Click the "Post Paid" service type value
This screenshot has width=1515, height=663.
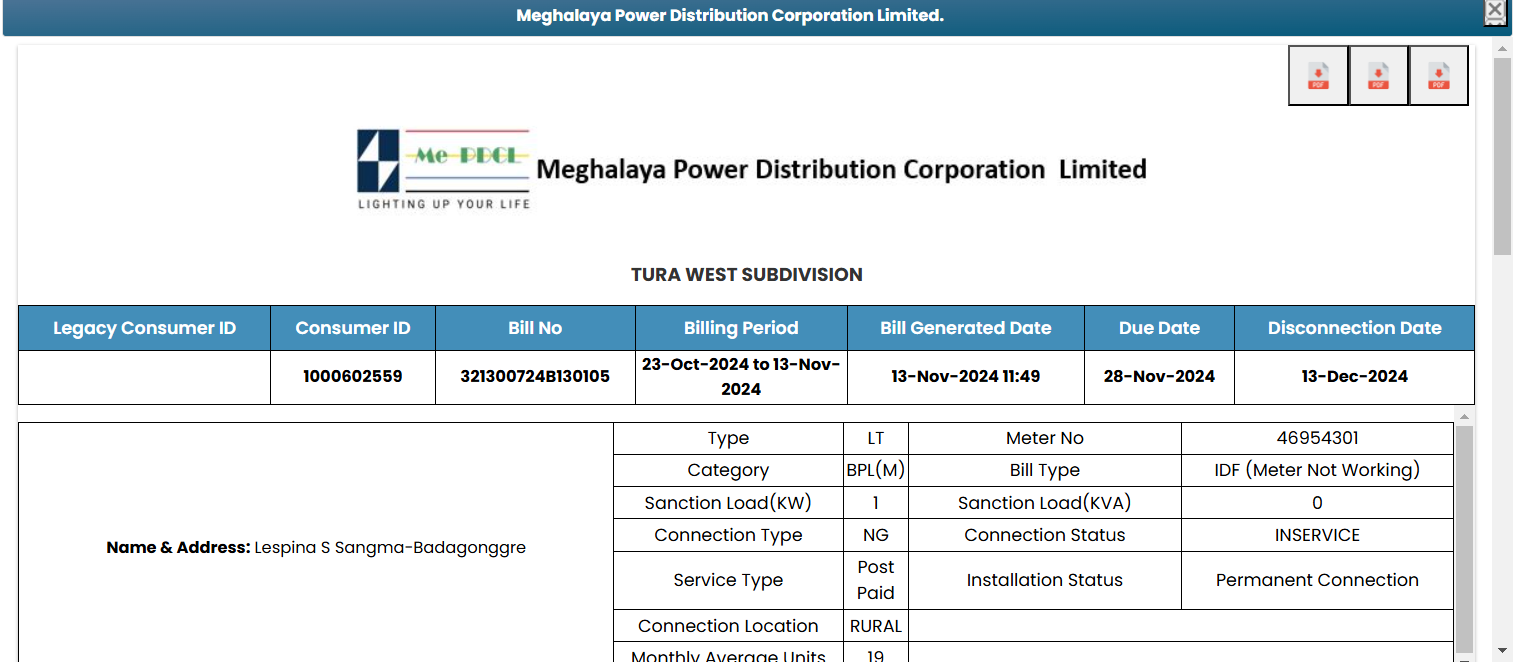point(876,580)
